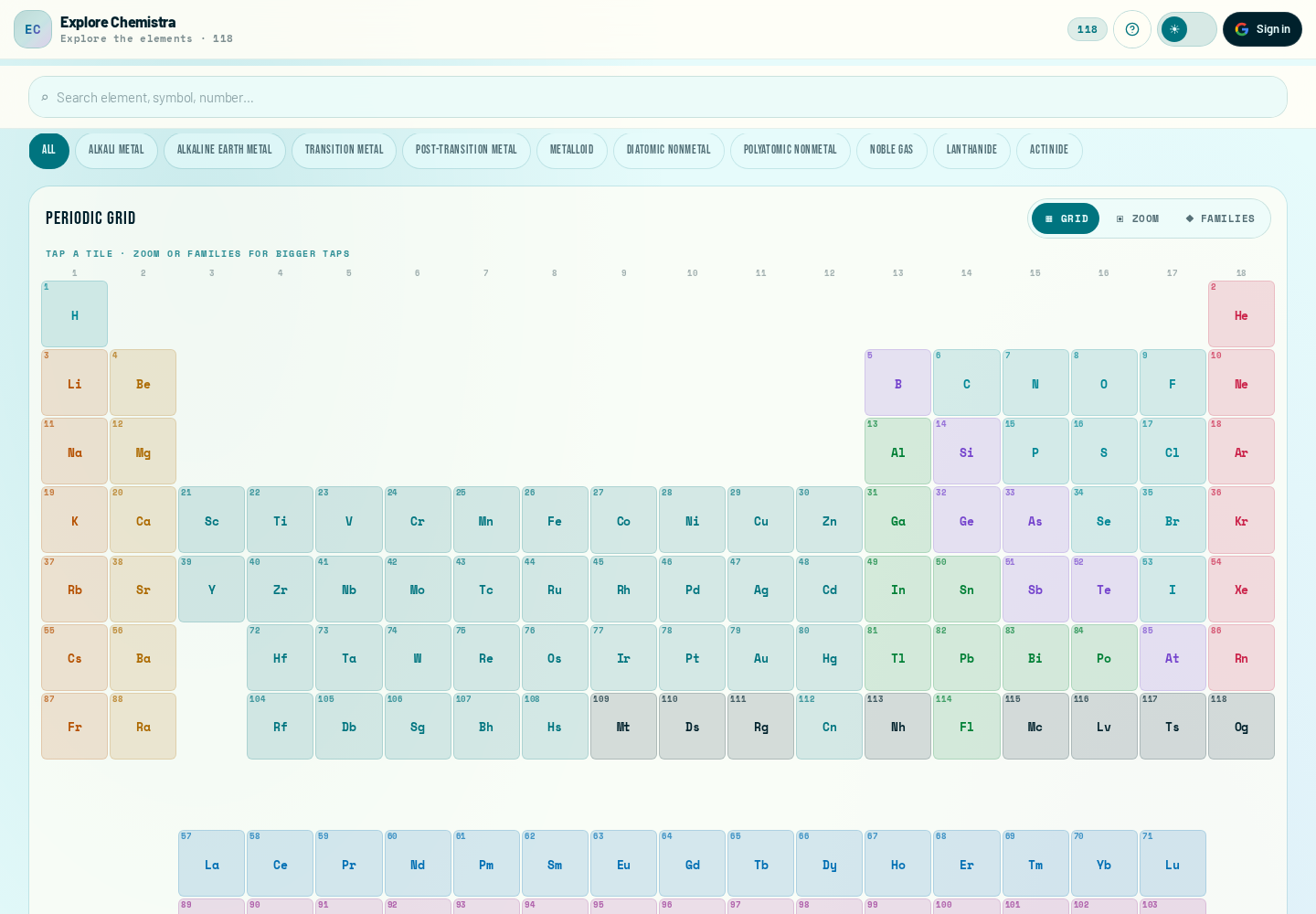Screen dimensions: 1316x914
Task: Select the Oxygen O tile
Action: point(1104,383)
